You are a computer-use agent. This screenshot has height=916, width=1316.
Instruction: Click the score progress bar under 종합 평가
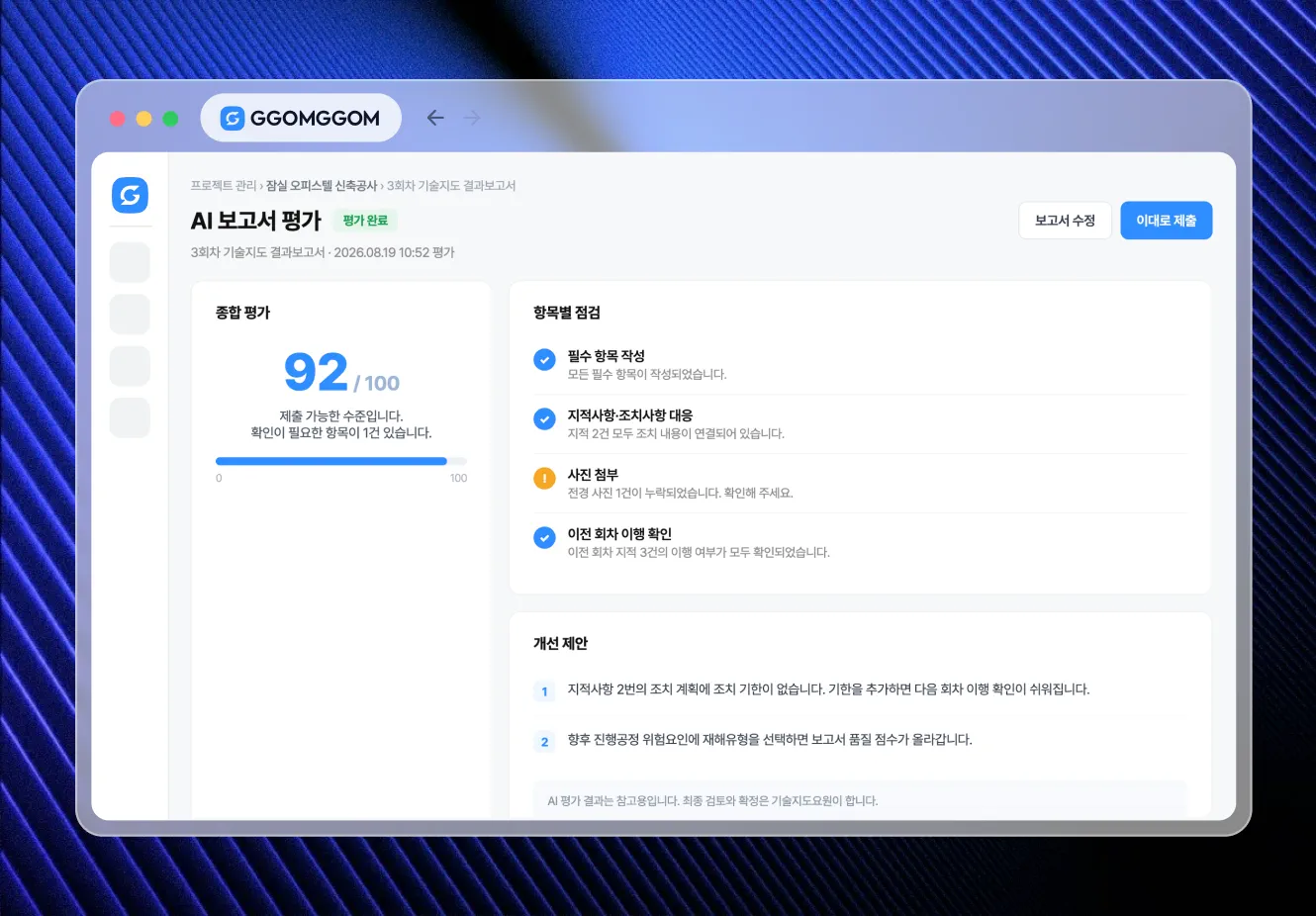(341, 461)
